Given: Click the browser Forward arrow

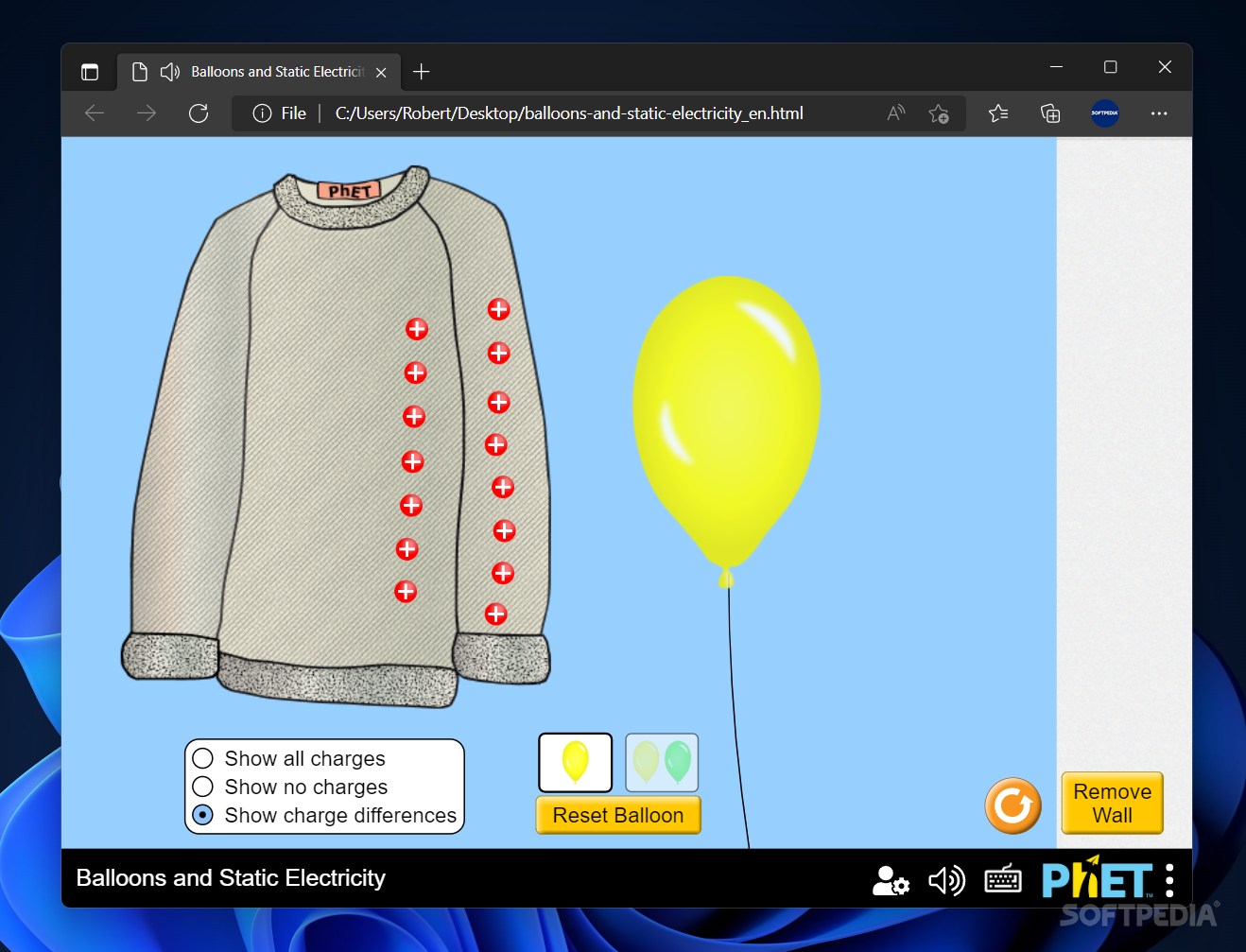Looking at the screenshot, I should (147, 113).
